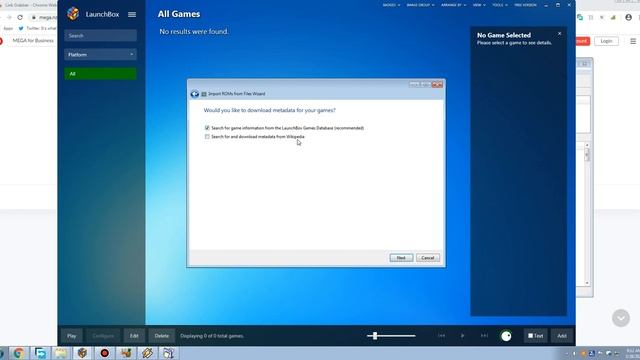Image resolution: width=640 pixels, height=360 pixels.
Task: Click Login on the MEGA page
Action: [x=607, y=41]
